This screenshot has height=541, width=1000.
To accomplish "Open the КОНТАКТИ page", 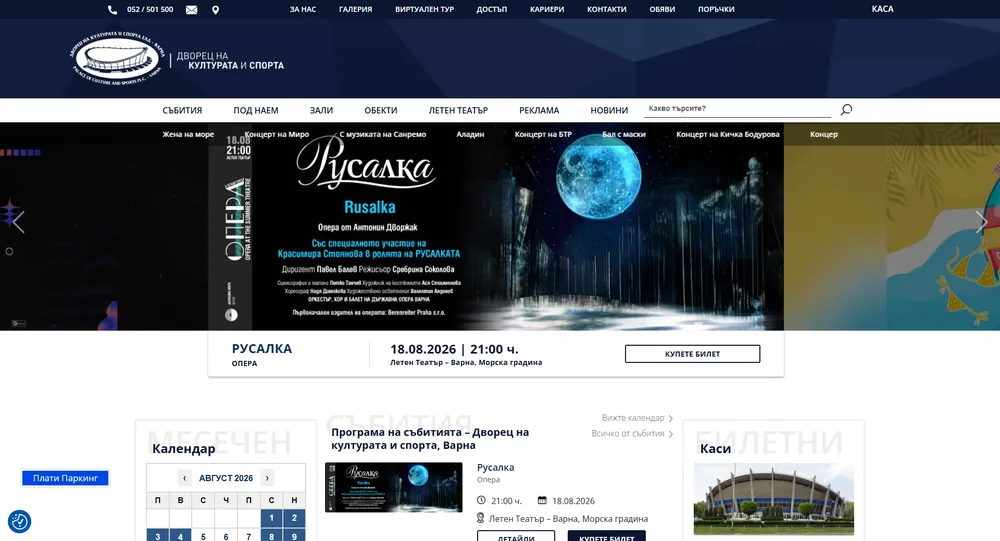I will click(x=607, y=10).
